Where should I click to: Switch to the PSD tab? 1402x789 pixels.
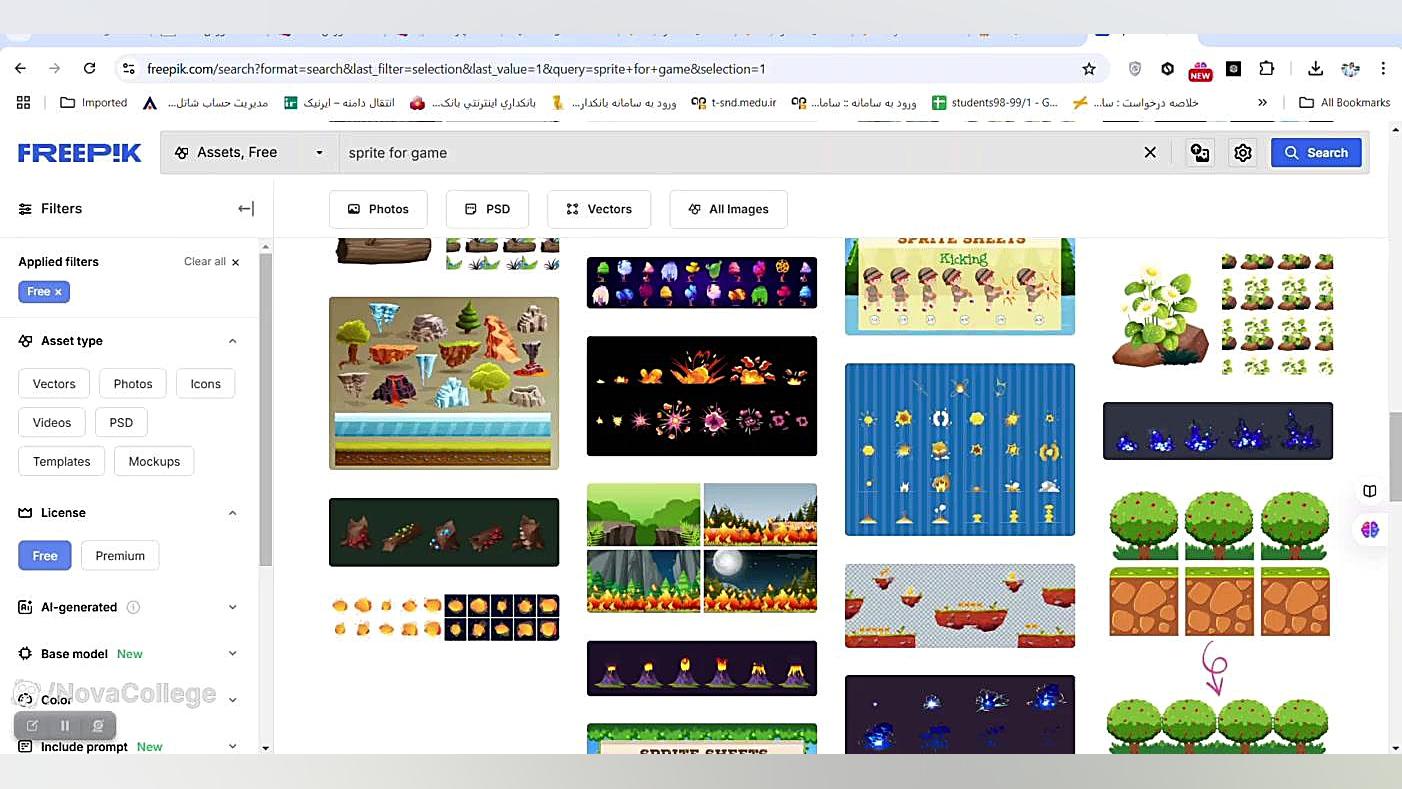click(488, 209)
